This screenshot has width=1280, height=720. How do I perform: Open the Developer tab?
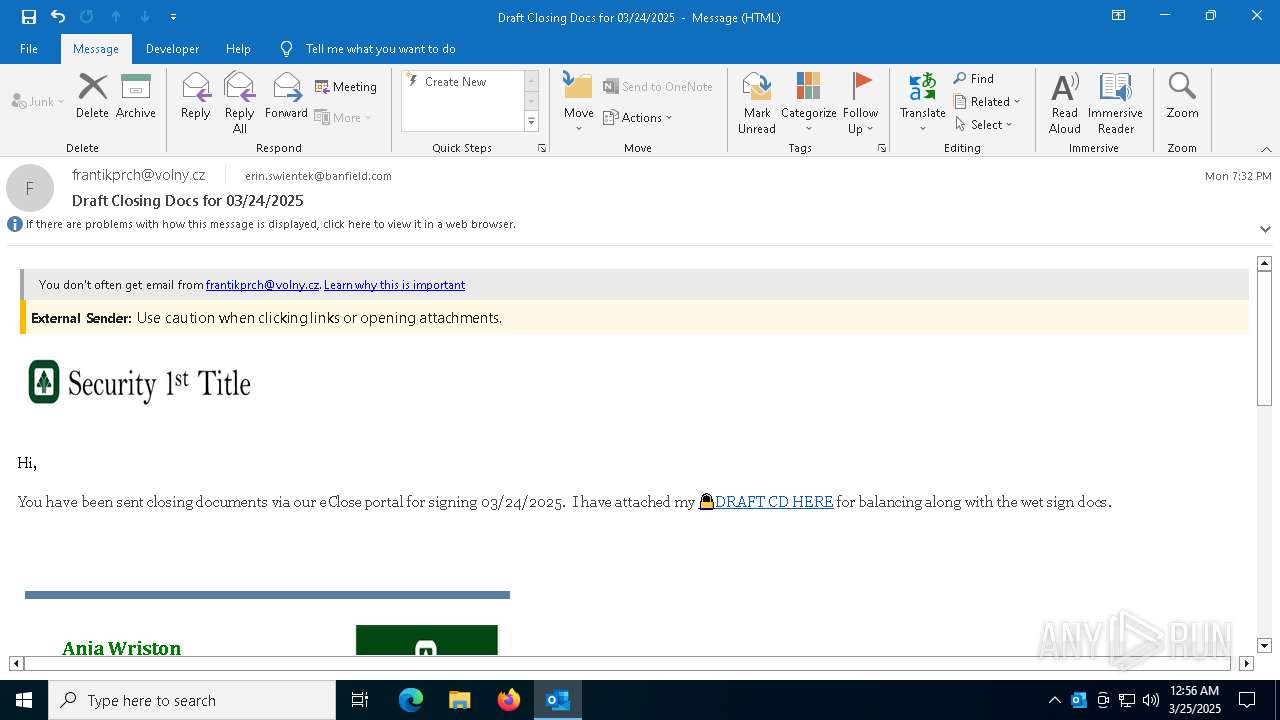coord(172,49)
